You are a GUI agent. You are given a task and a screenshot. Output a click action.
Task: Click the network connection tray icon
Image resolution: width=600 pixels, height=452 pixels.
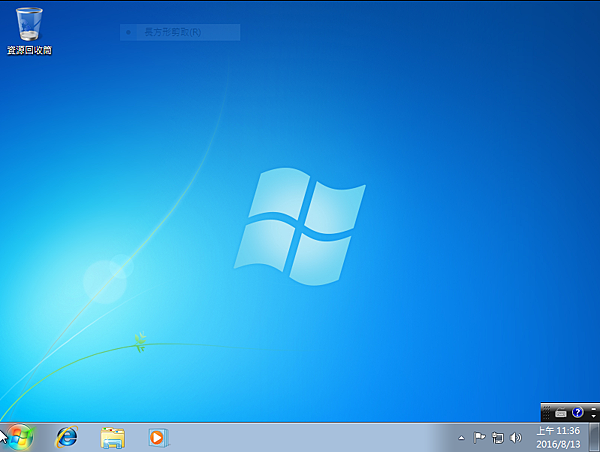(498, 437)
